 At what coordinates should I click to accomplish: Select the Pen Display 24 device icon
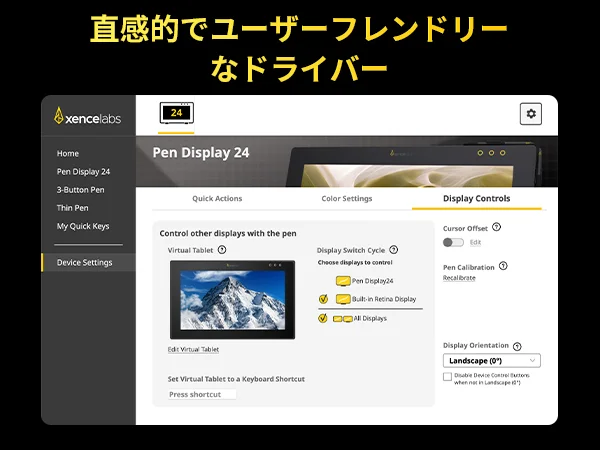tap(176, 113)
